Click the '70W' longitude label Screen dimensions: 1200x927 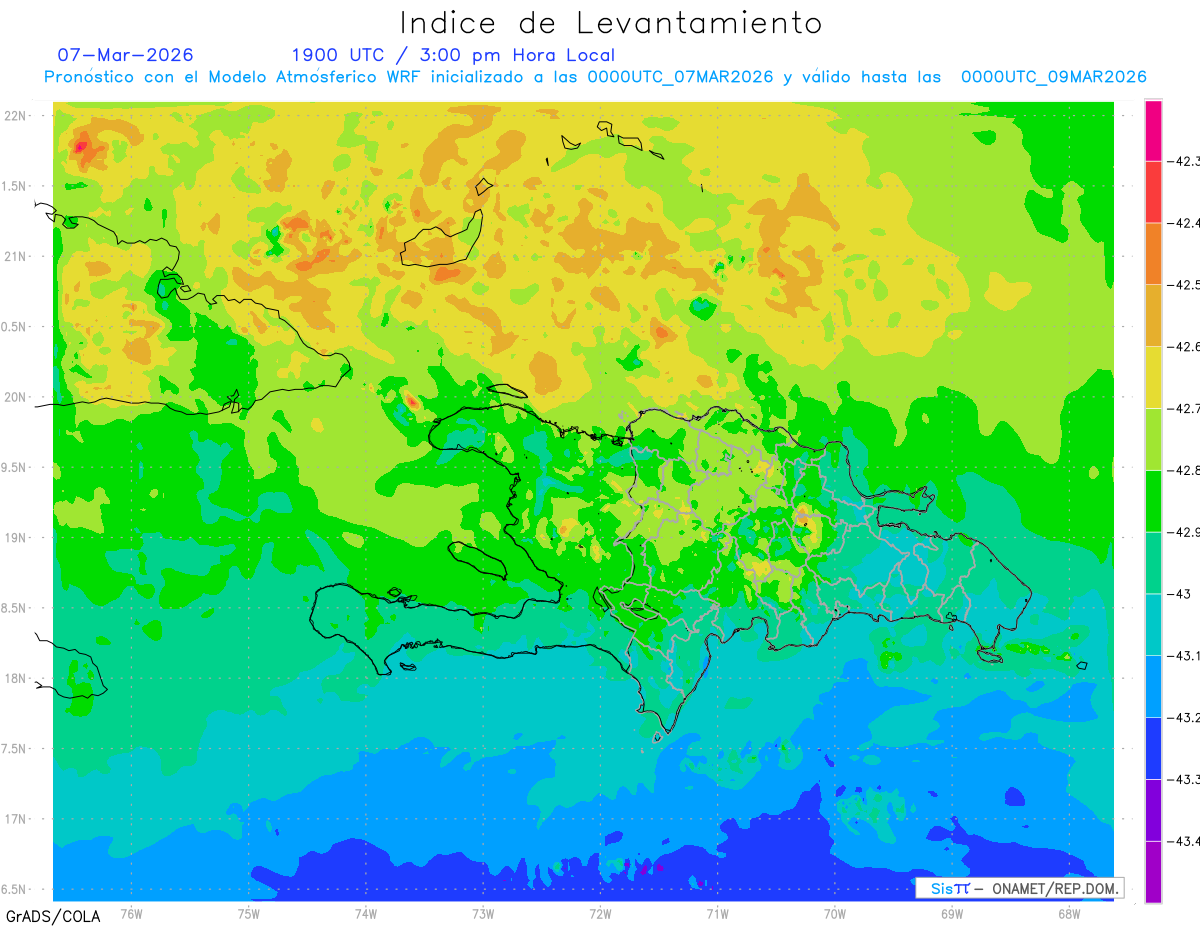pos(835,913)
